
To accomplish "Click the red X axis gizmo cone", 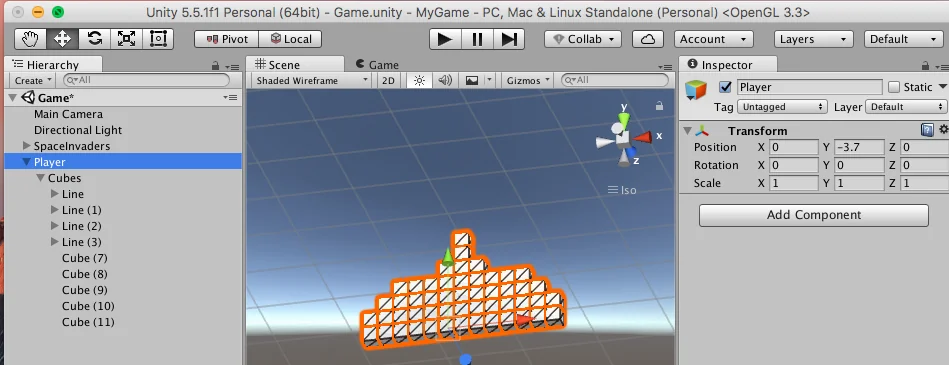I will tap(642, 137).
